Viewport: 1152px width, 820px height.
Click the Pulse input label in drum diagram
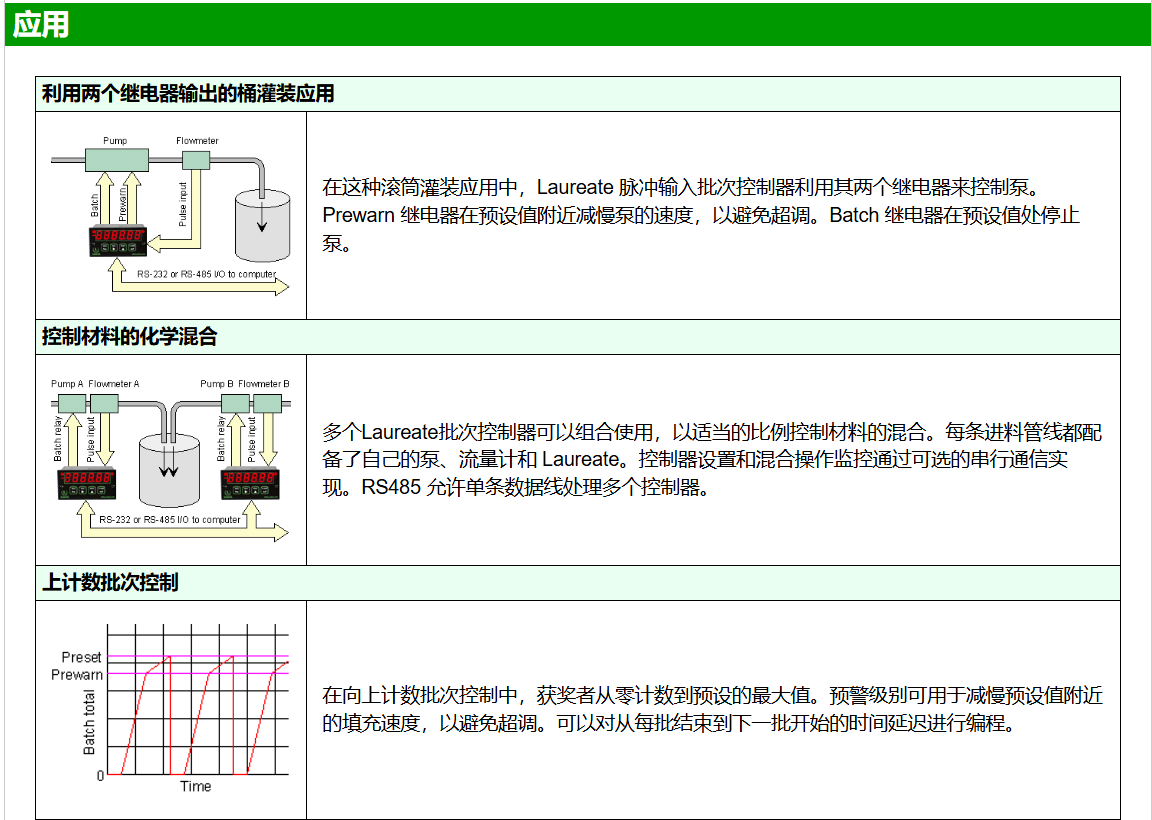(183, 204)
